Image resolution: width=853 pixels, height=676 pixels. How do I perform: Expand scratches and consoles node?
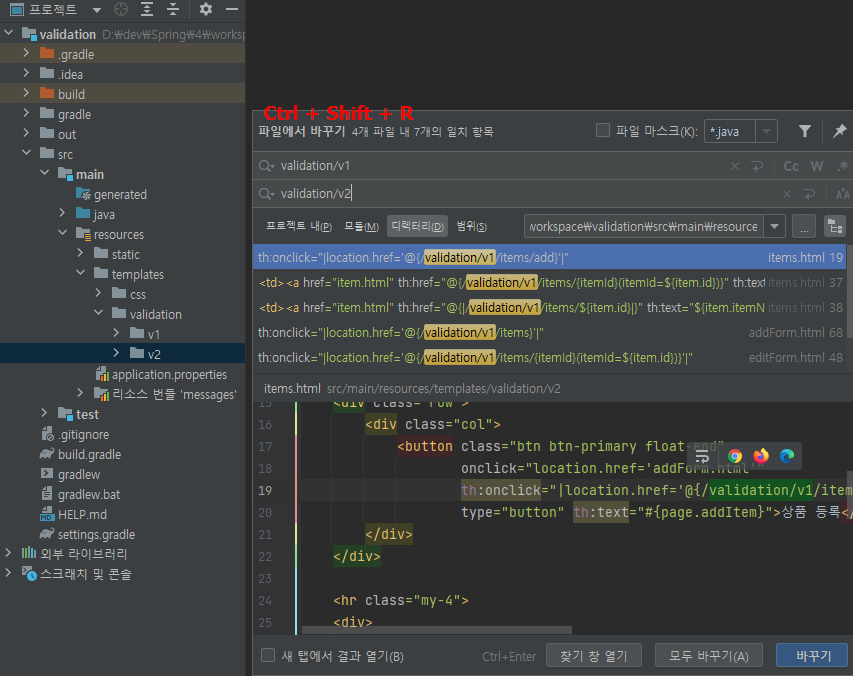tap(8, 573)
